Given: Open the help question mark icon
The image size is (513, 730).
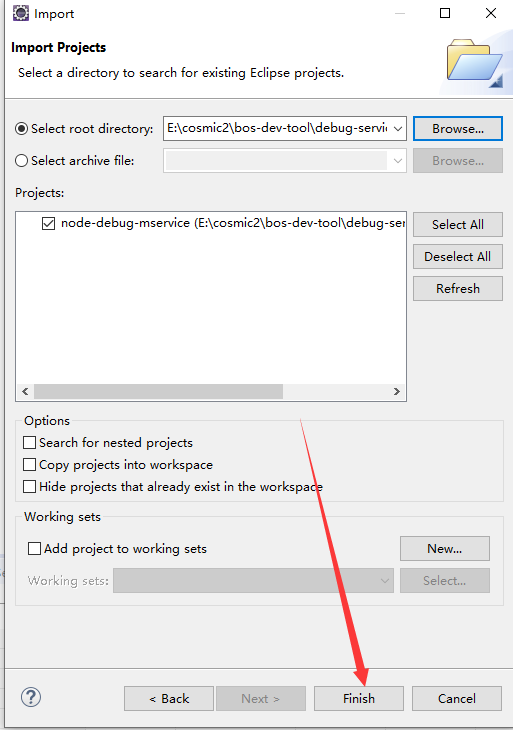Looking at the screenshot, I should point(31,697).
